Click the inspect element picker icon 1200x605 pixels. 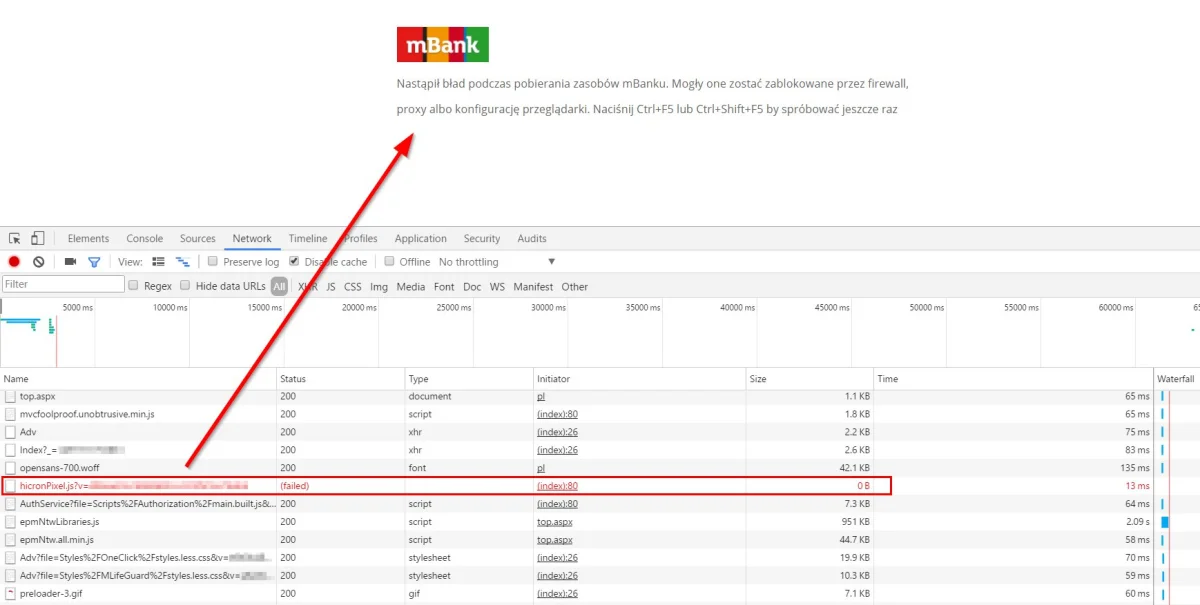tap(15, 239)
